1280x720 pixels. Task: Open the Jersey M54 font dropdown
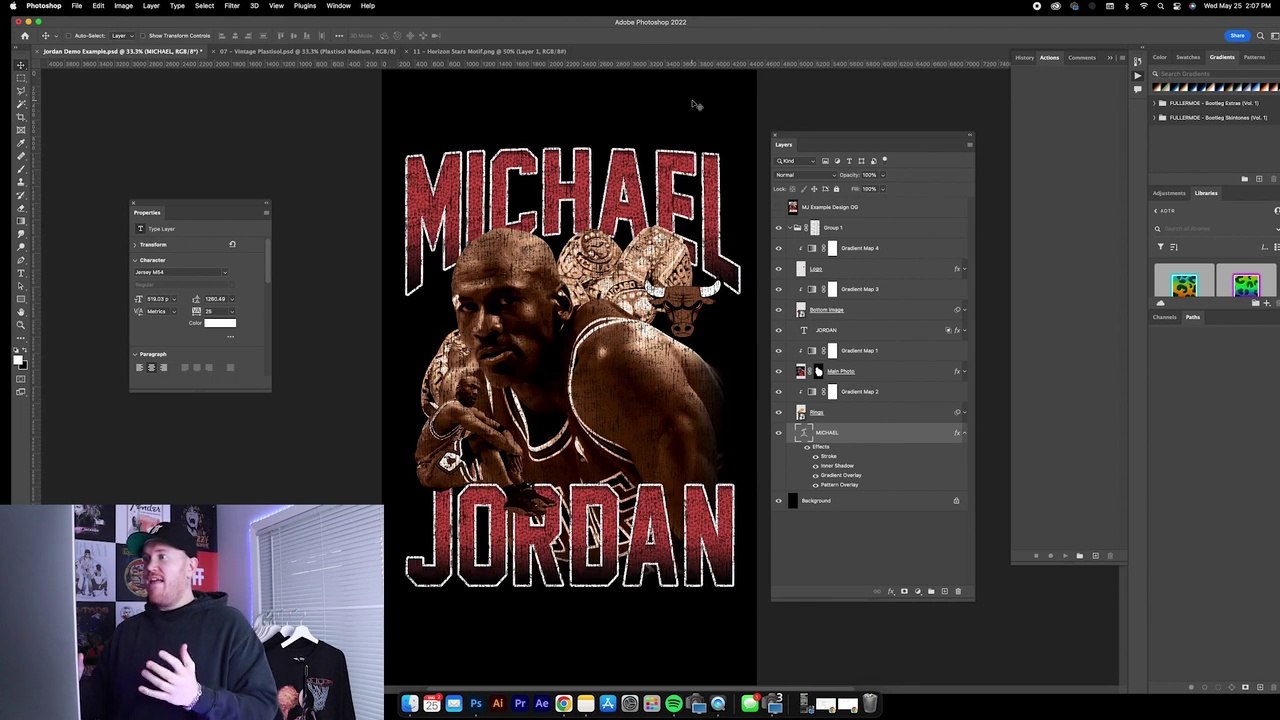[x=181, y=272]
